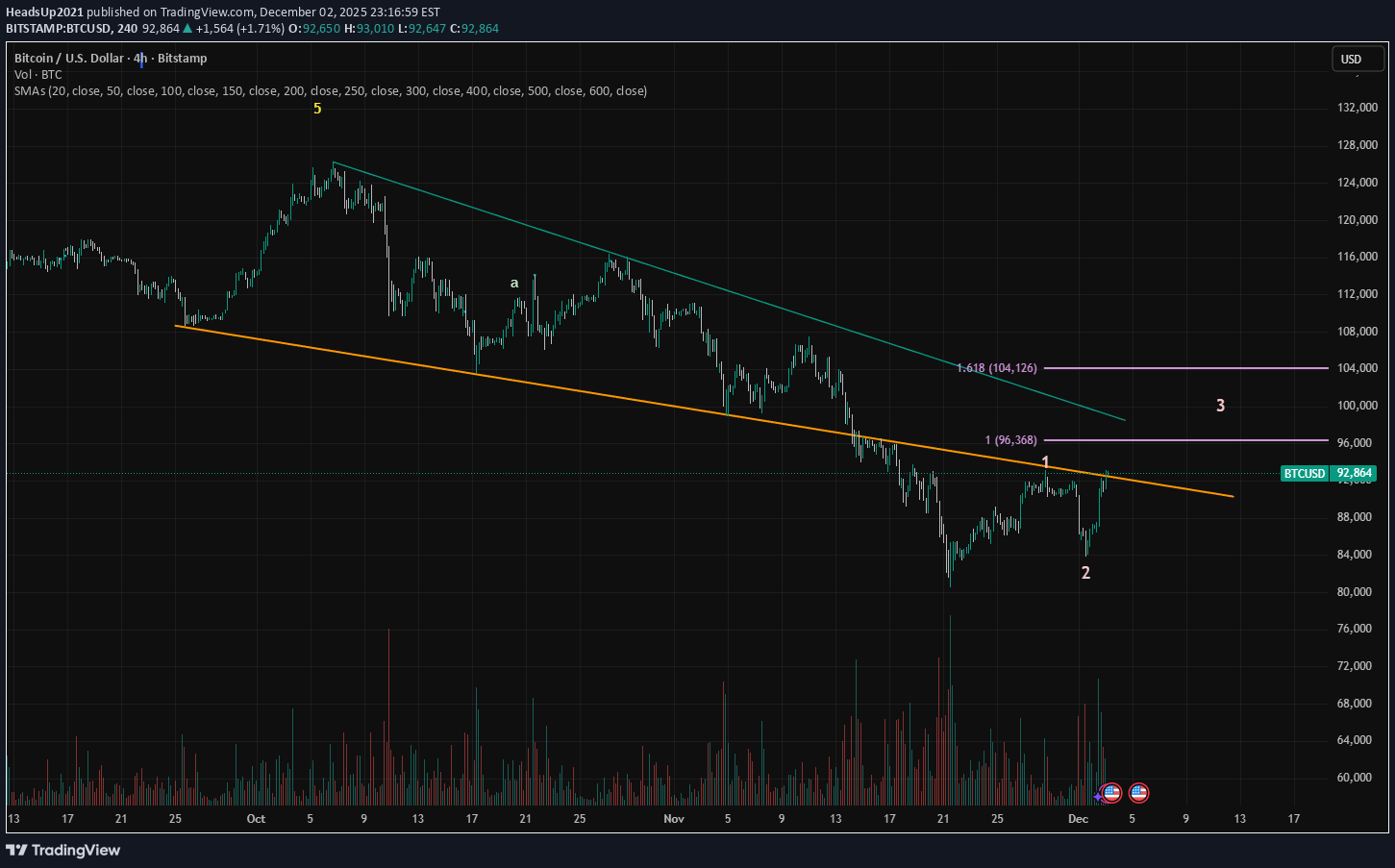This screenshot has width=1395, height=868.
Task: Click the Oct label on the time axis
Action: 256,819
